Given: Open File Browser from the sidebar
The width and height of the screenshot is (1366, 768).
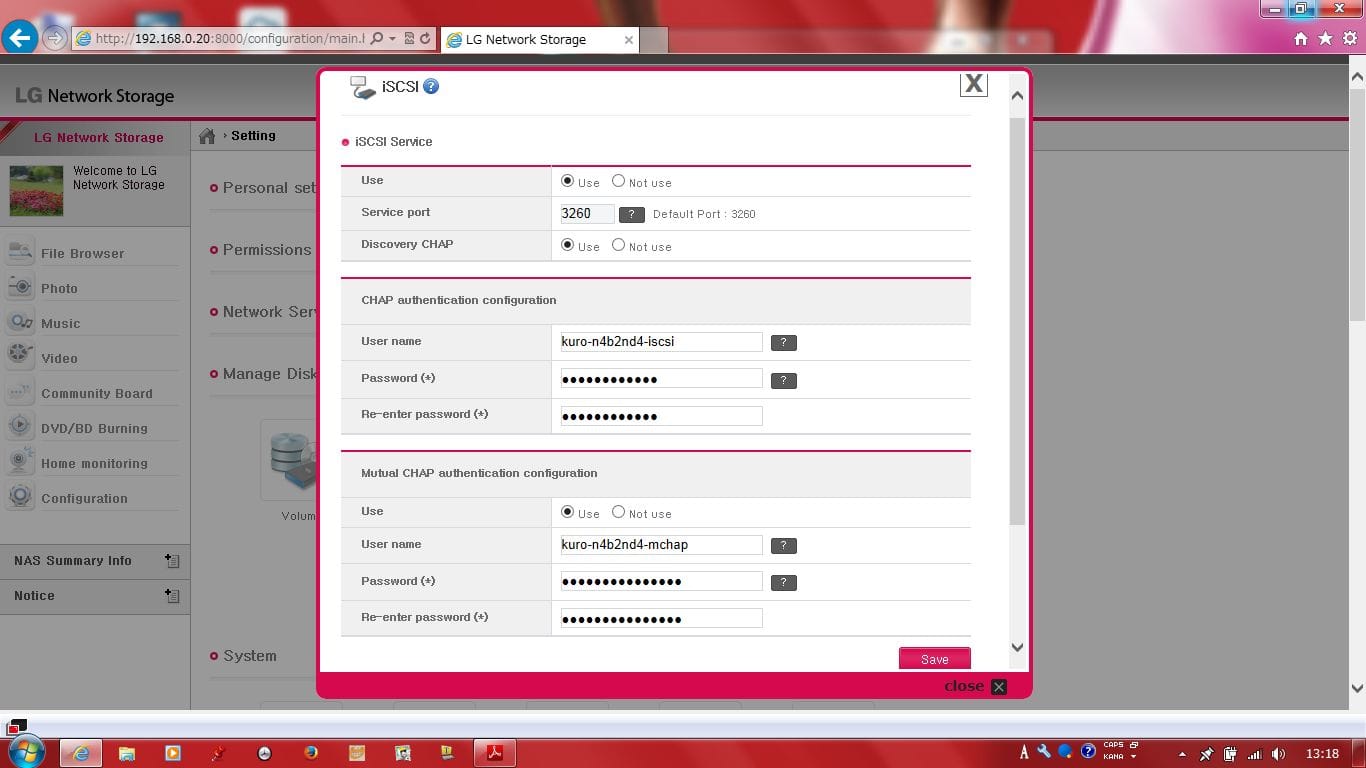Looking at the screenshot, I should [83, 253].
